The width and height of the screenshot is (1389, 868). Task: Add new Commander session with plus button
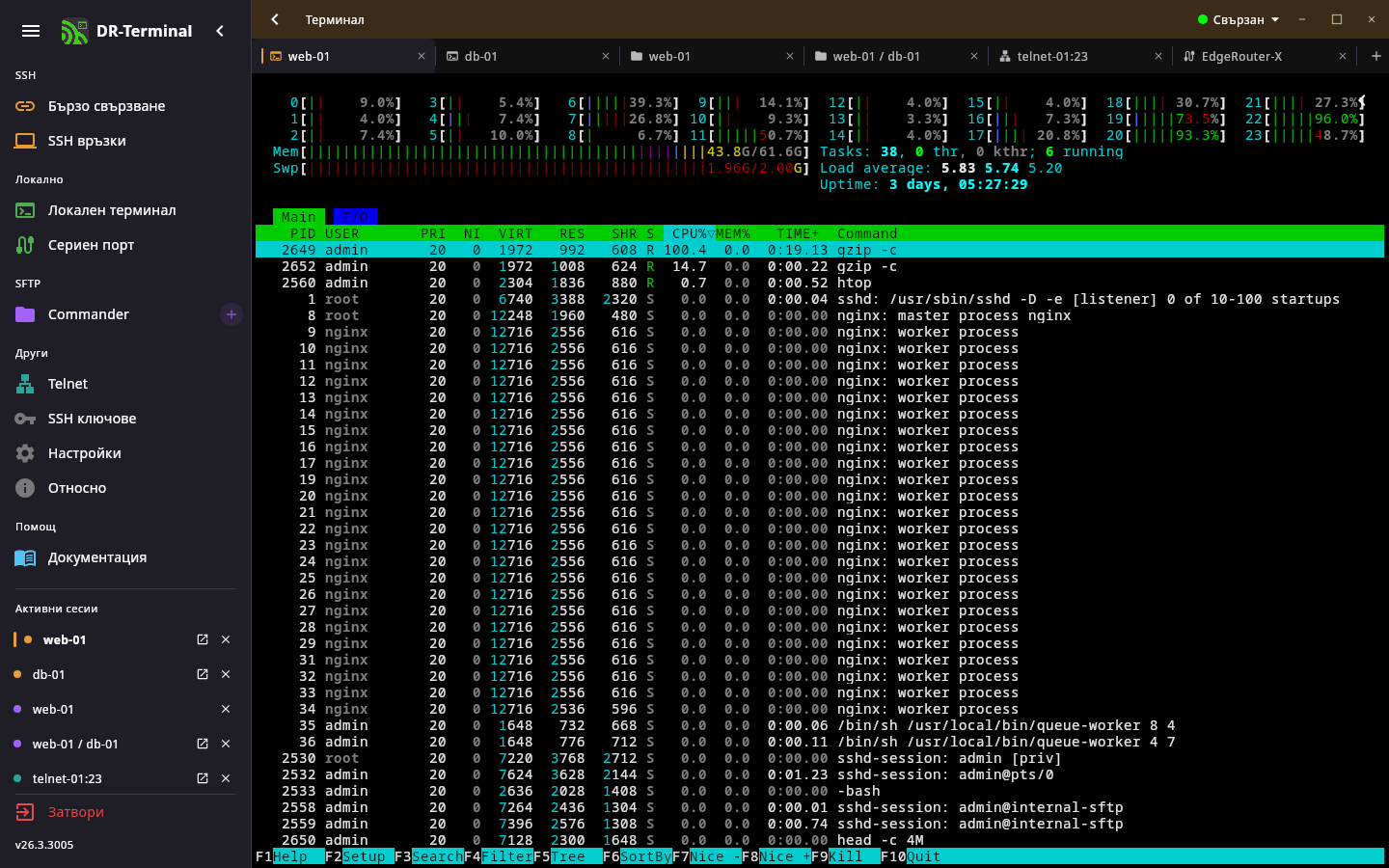231,314
